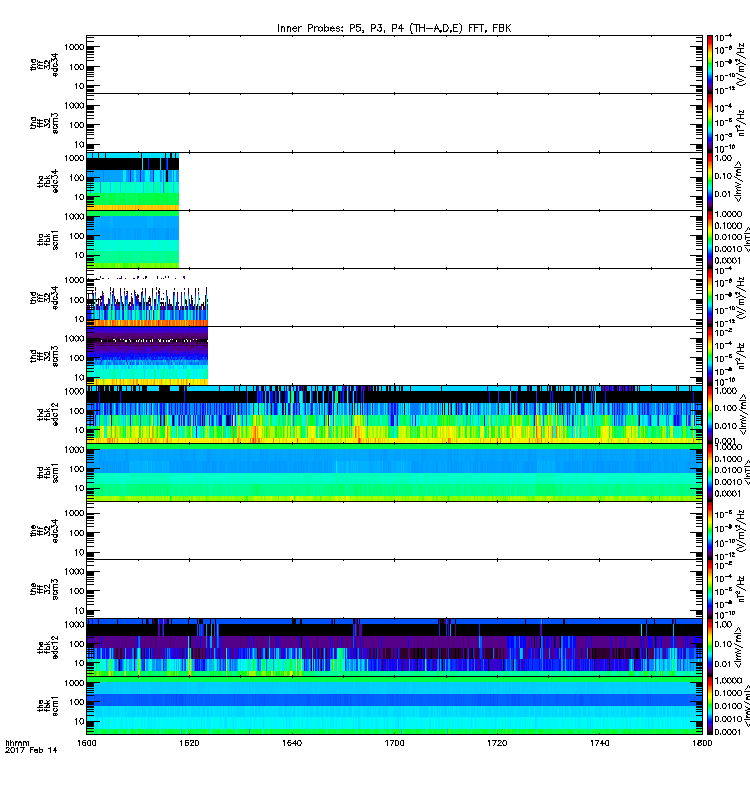This screenshot has width=750, height=800.
Task: Click the 'the fbk scm1' spectrogram at 1640
Action: pos(292,706)
